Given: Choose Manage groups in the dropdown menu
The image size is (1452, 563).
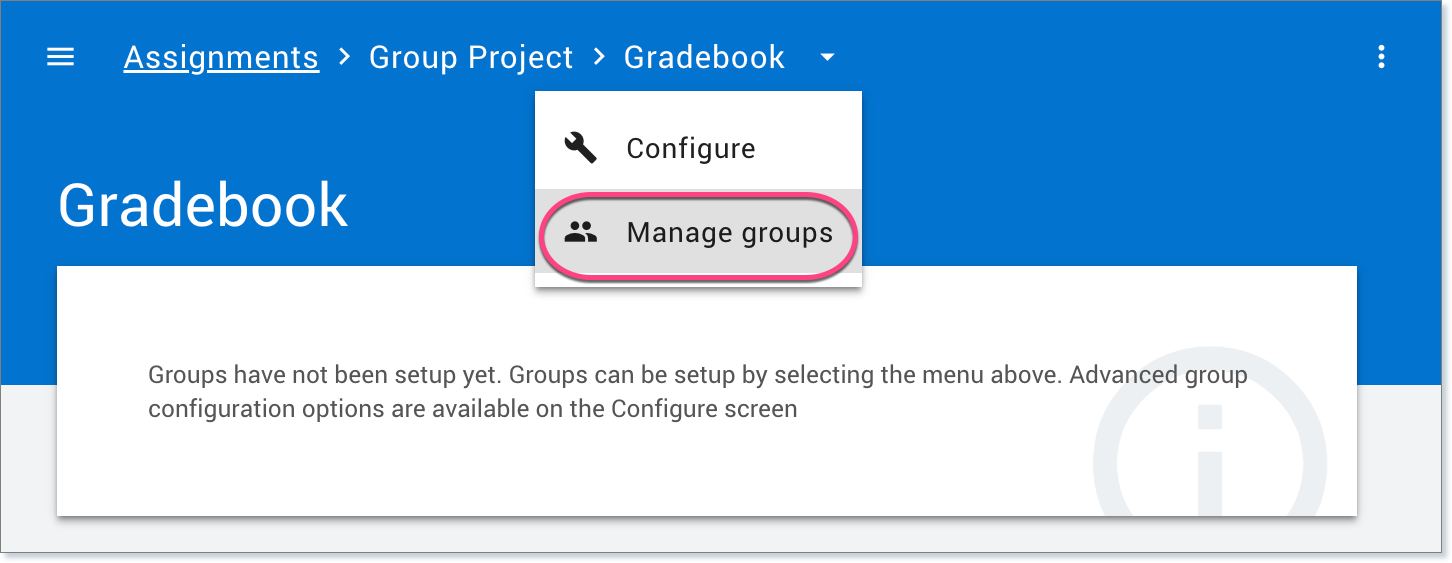Looking at the screenshot, I should tap(729, 233).
